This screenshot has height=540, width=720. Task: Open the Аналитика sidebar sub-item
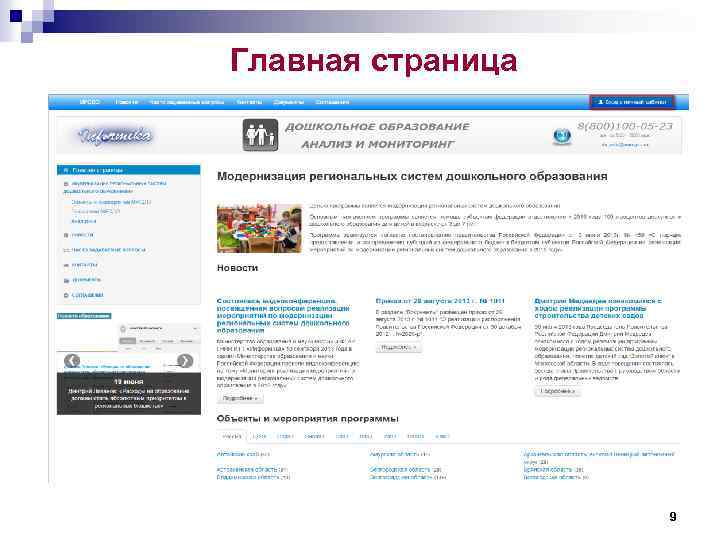tap(84, 221)
